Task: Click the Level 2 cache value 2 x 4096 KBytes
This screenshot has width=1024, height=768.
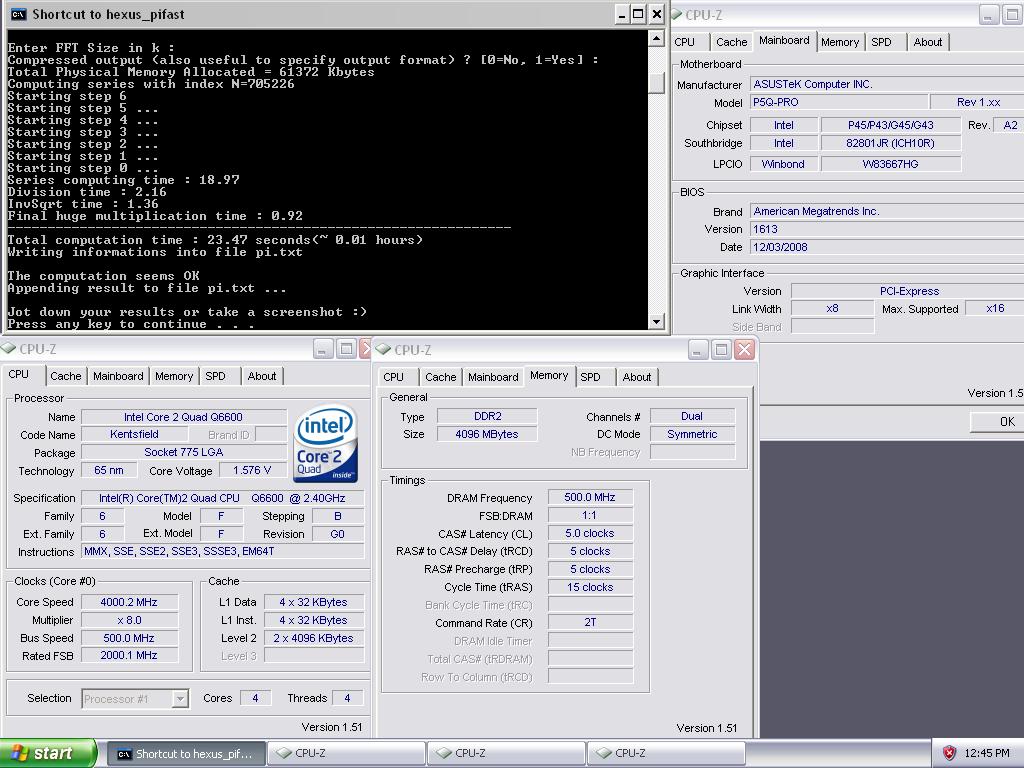Action: pos(314,638)
